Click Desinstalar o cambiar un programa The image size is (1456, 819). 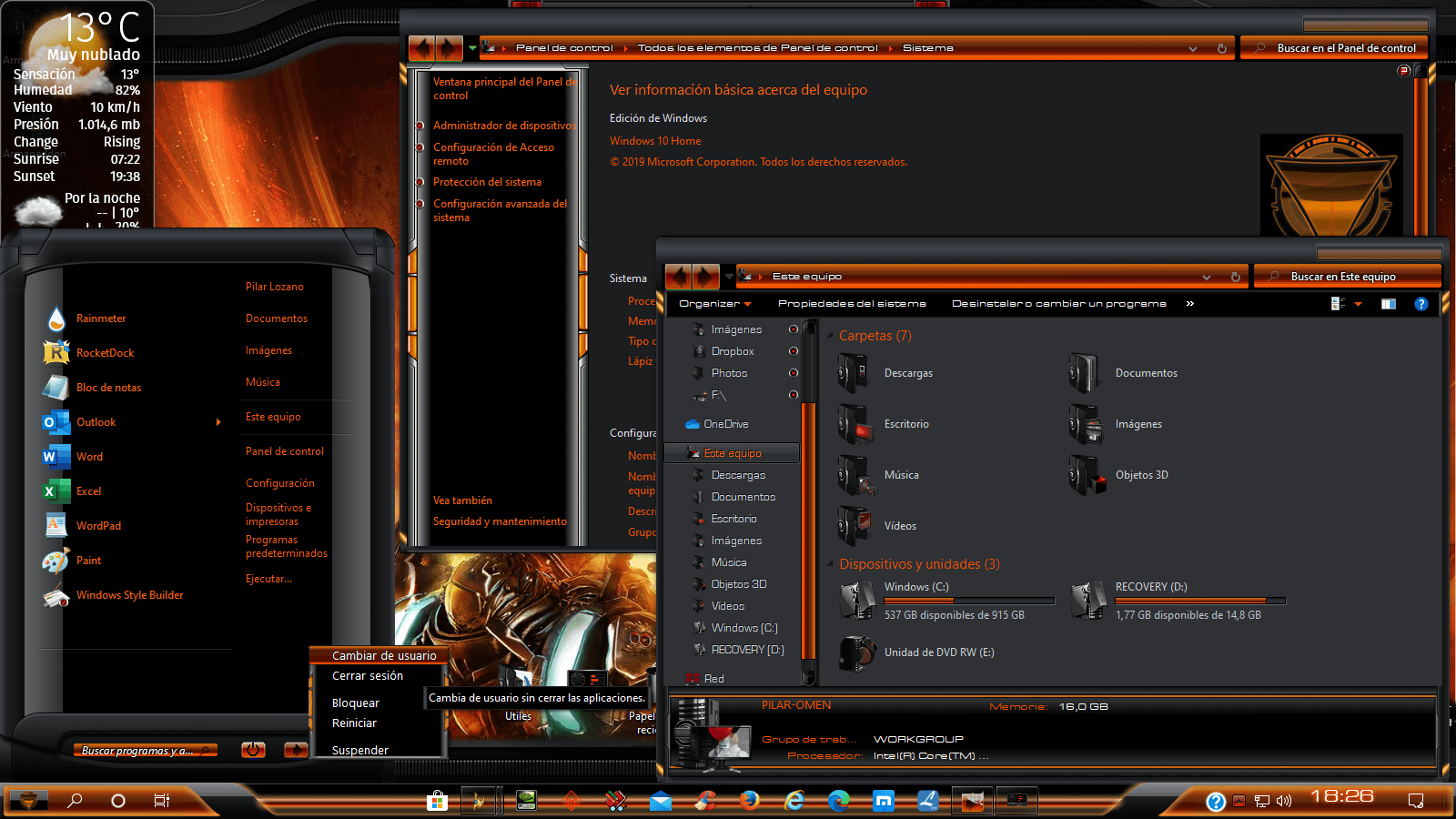[1058, 303]
